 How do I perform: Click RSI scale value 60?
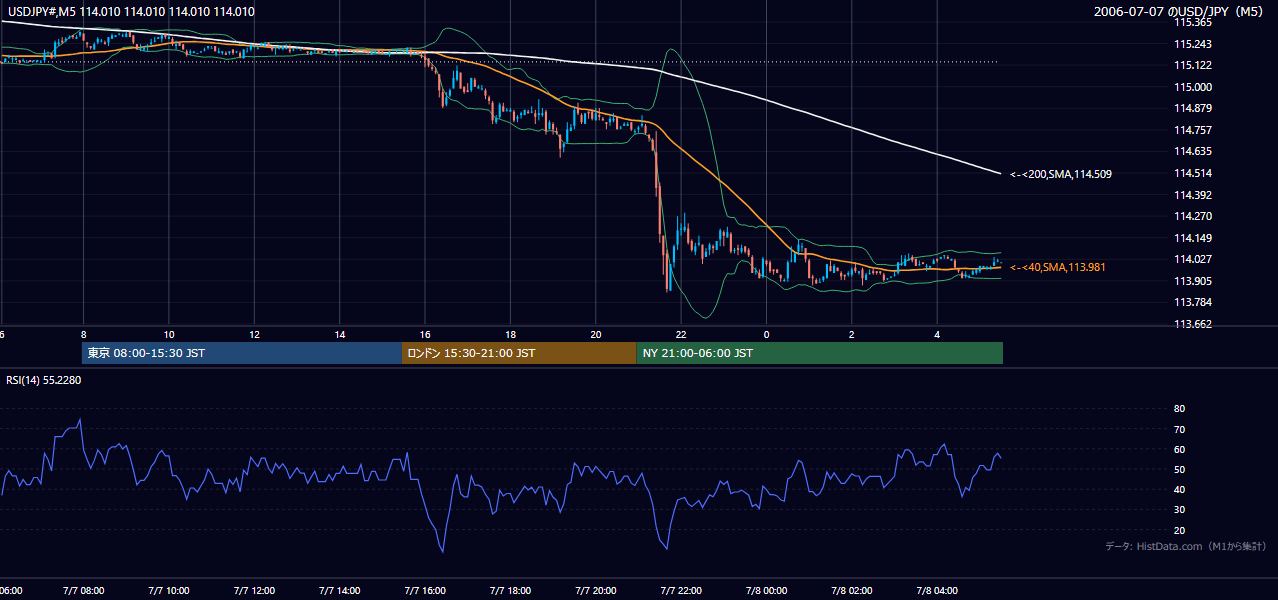click(x=1180, y=449)
